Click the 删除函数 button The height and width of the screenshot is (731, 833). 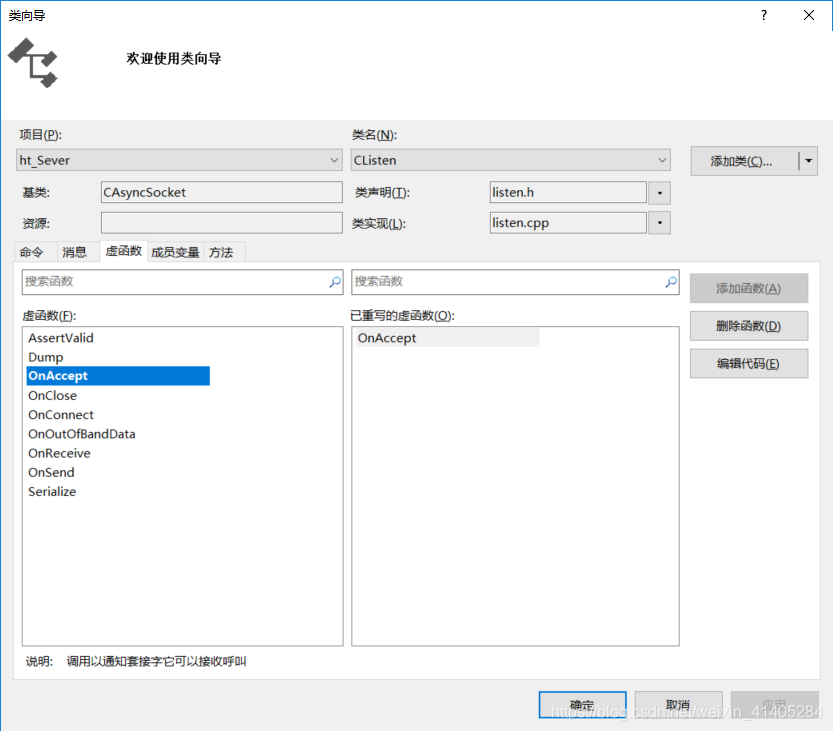[748, 325]
